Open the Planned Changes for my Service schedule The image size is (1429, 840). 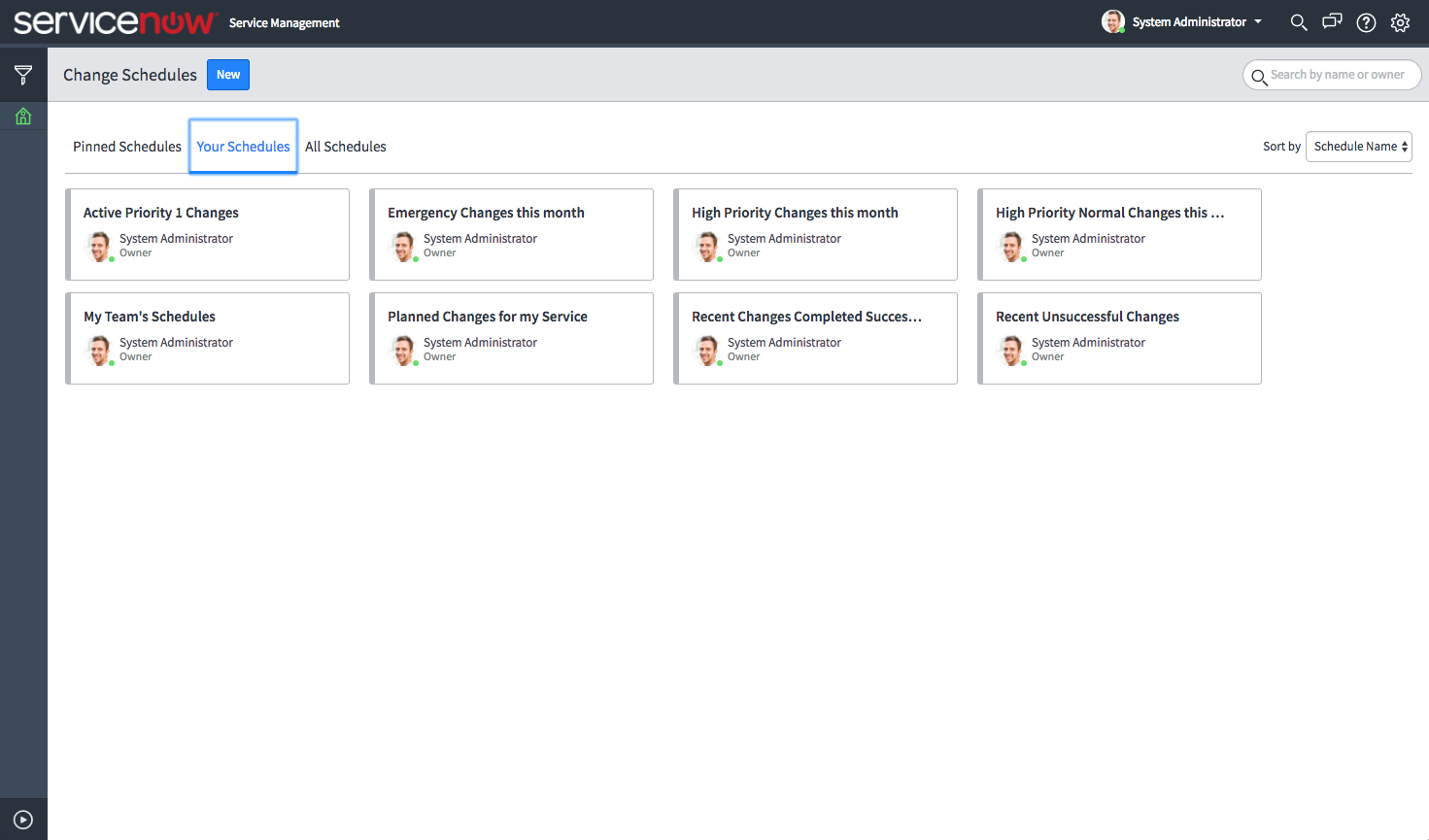coord(511,338)
